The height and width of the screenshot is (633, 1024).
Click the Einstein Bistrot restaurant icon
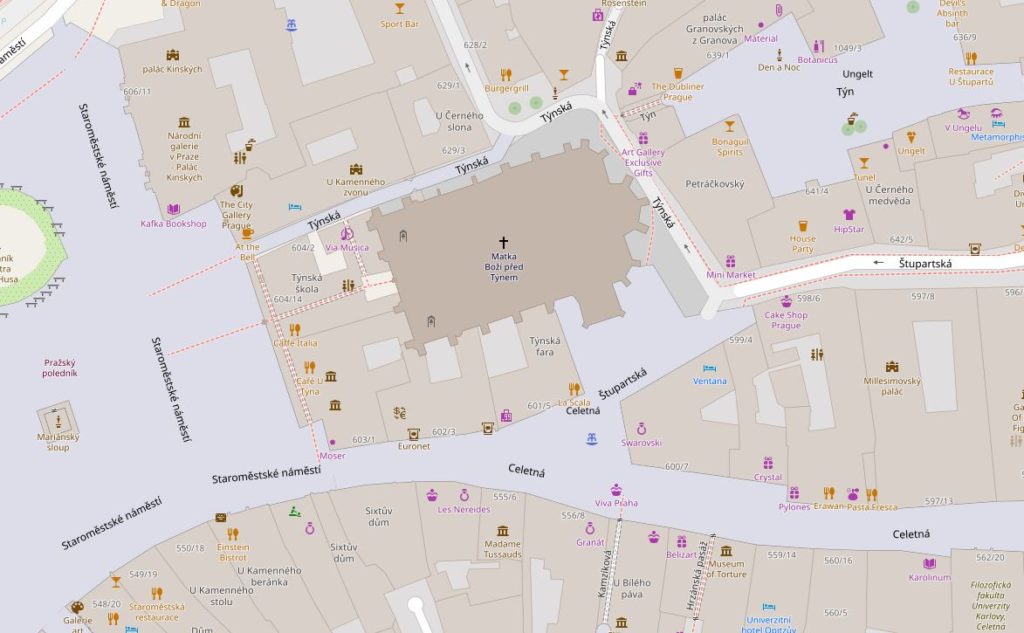pyautogui.click(x=232, y=533)
